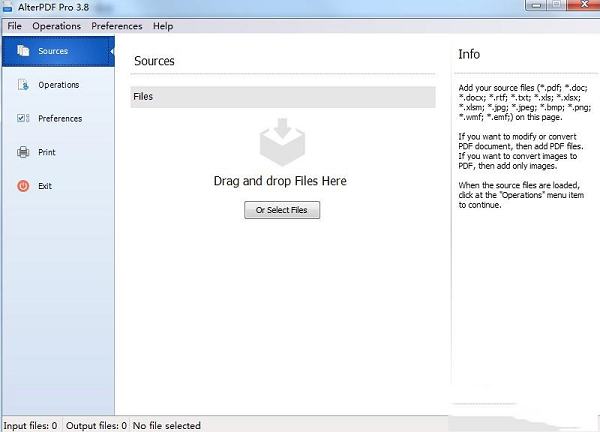Click the AlterPDF app icon in title bar
The width and height of the screenshot is (600, 432).
(8, 7)
